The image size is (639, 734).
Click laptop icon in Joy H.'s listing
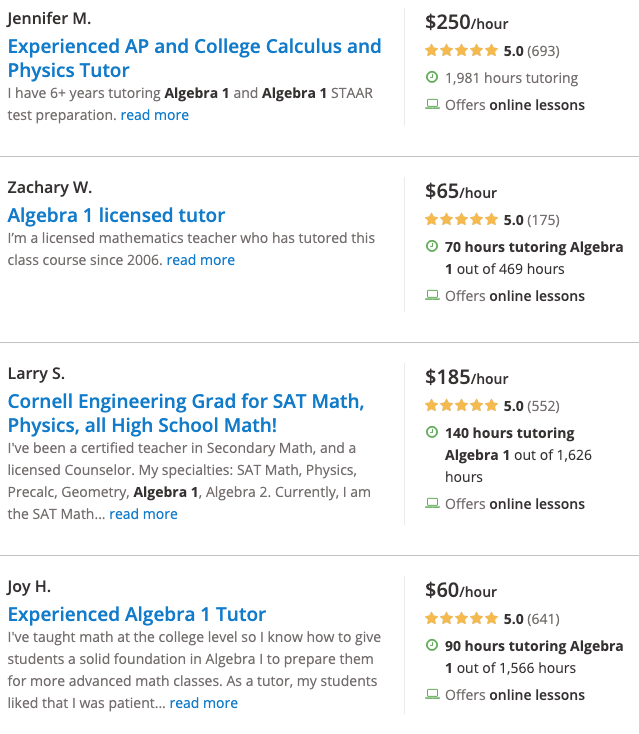tap(432, 694)
